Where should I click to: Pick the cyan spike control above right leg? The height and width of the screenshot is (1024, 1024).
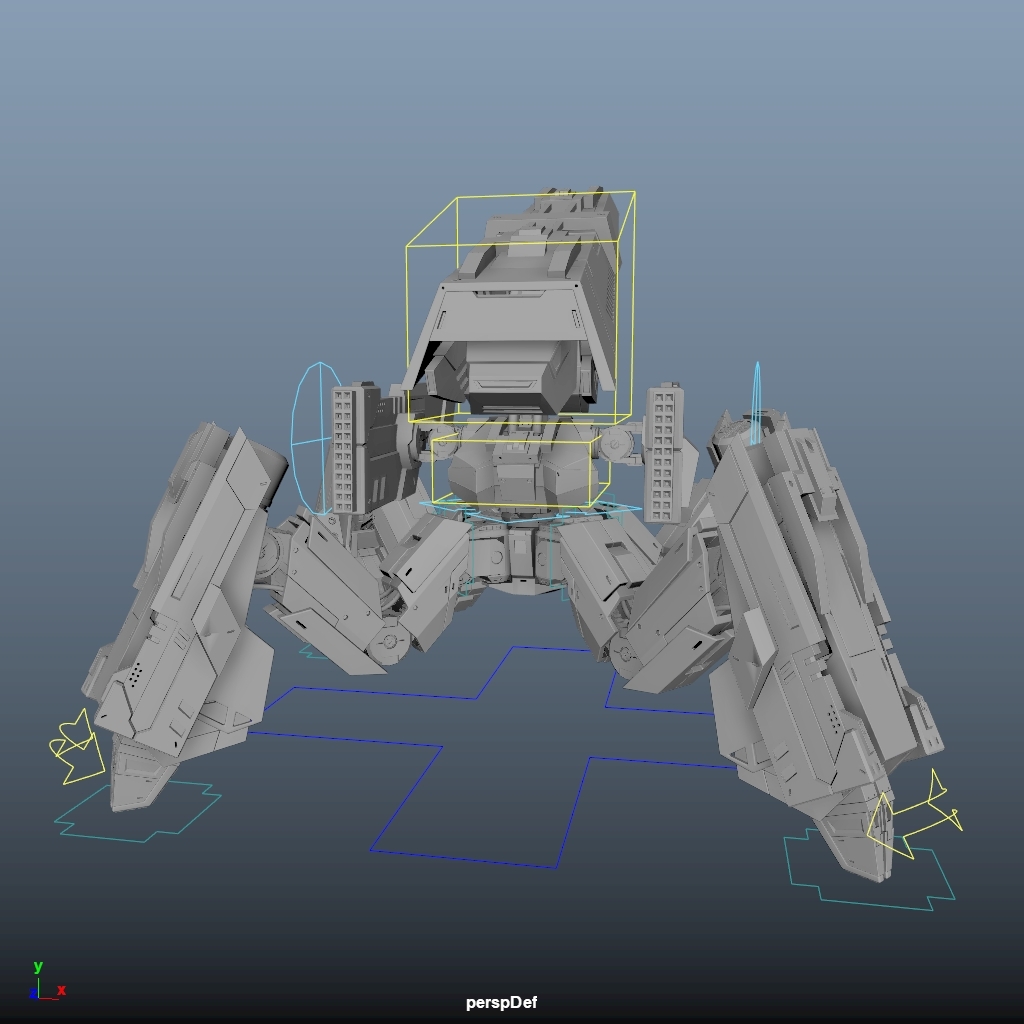tap(757, 403)
